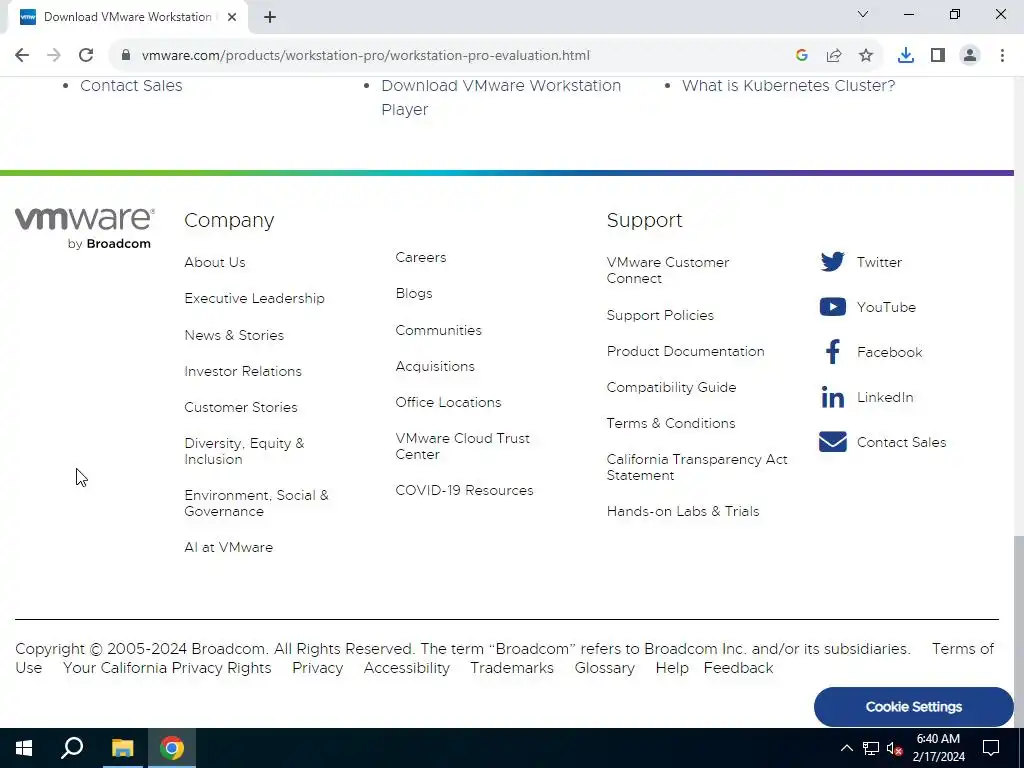Open Terms & Conditions link
The height and width of the screenshot is (768, 1024).
[671, 423]
